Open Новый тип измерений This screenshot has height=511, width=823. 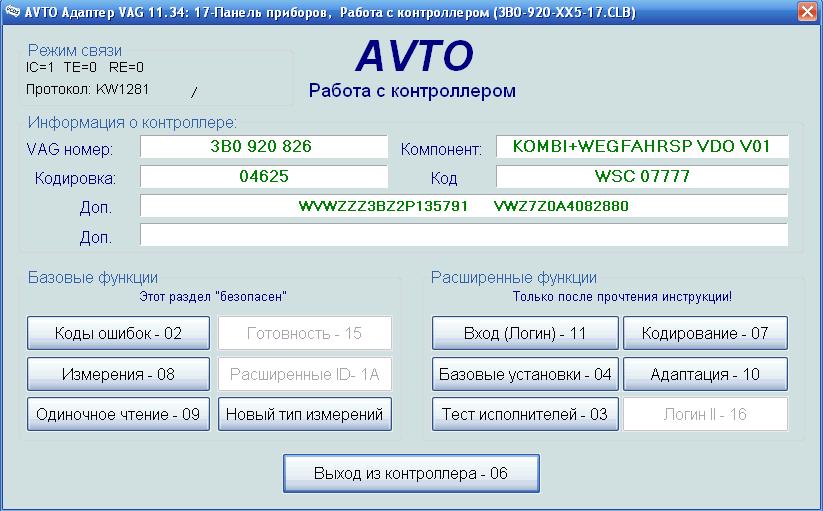coord(304,414)
